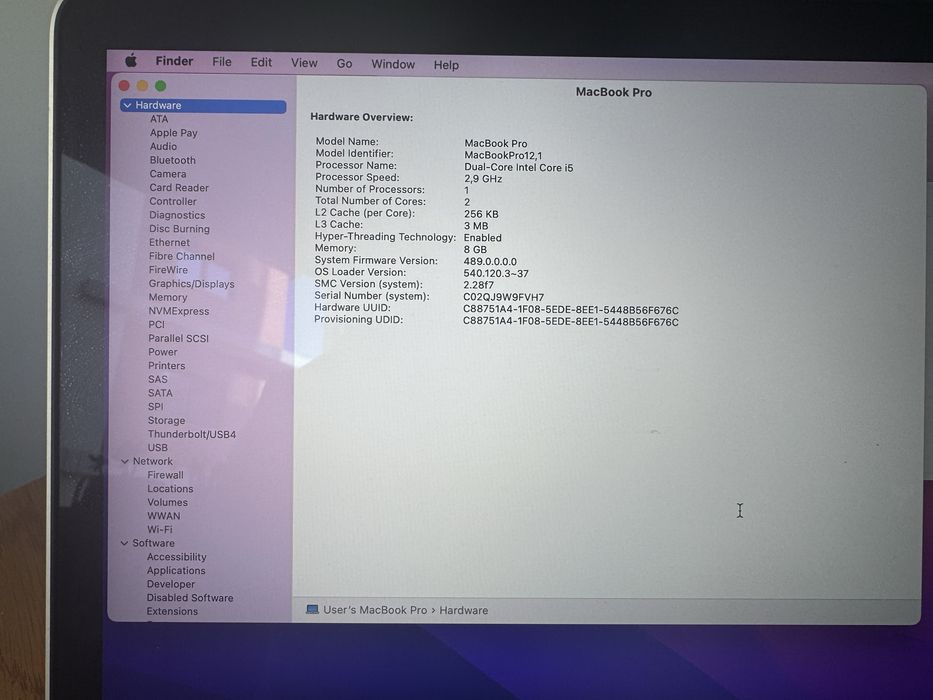The height and width of the screenshot is (700, 933).
Task: Select Wi-Fi in the sidebar
Action: (160, 530)
